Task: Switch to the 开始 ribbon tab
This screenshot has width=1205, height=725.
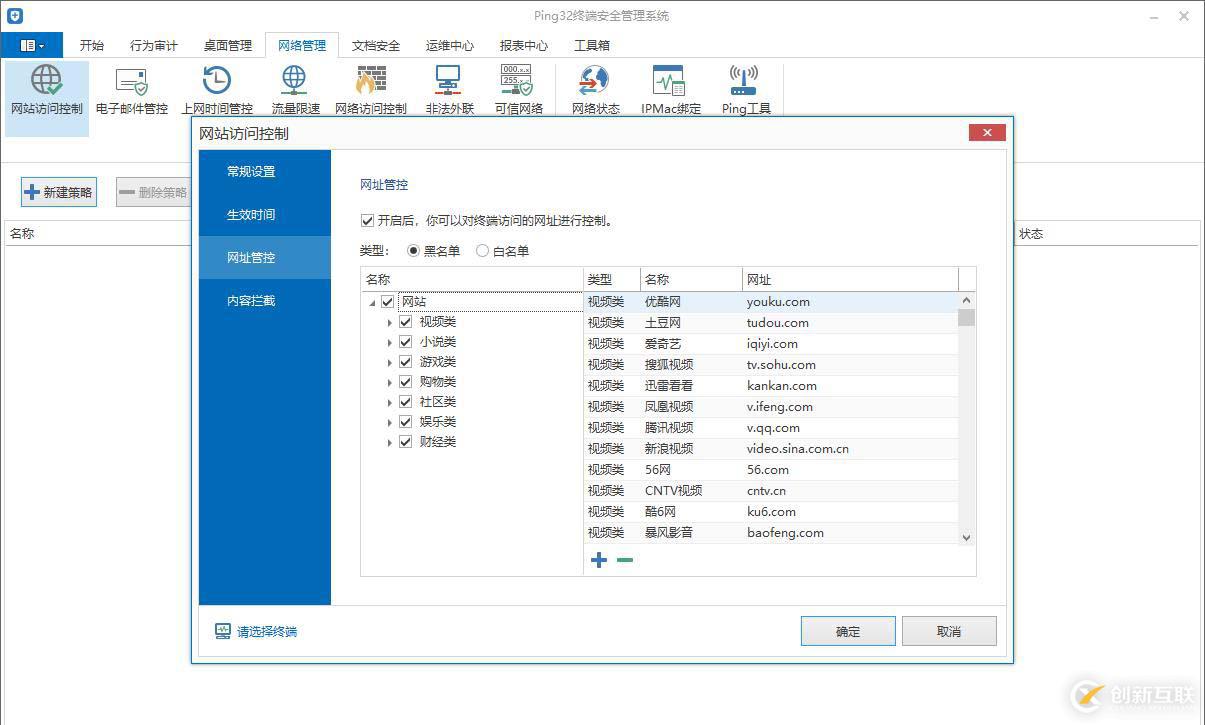Action: (x=92, y=46)
